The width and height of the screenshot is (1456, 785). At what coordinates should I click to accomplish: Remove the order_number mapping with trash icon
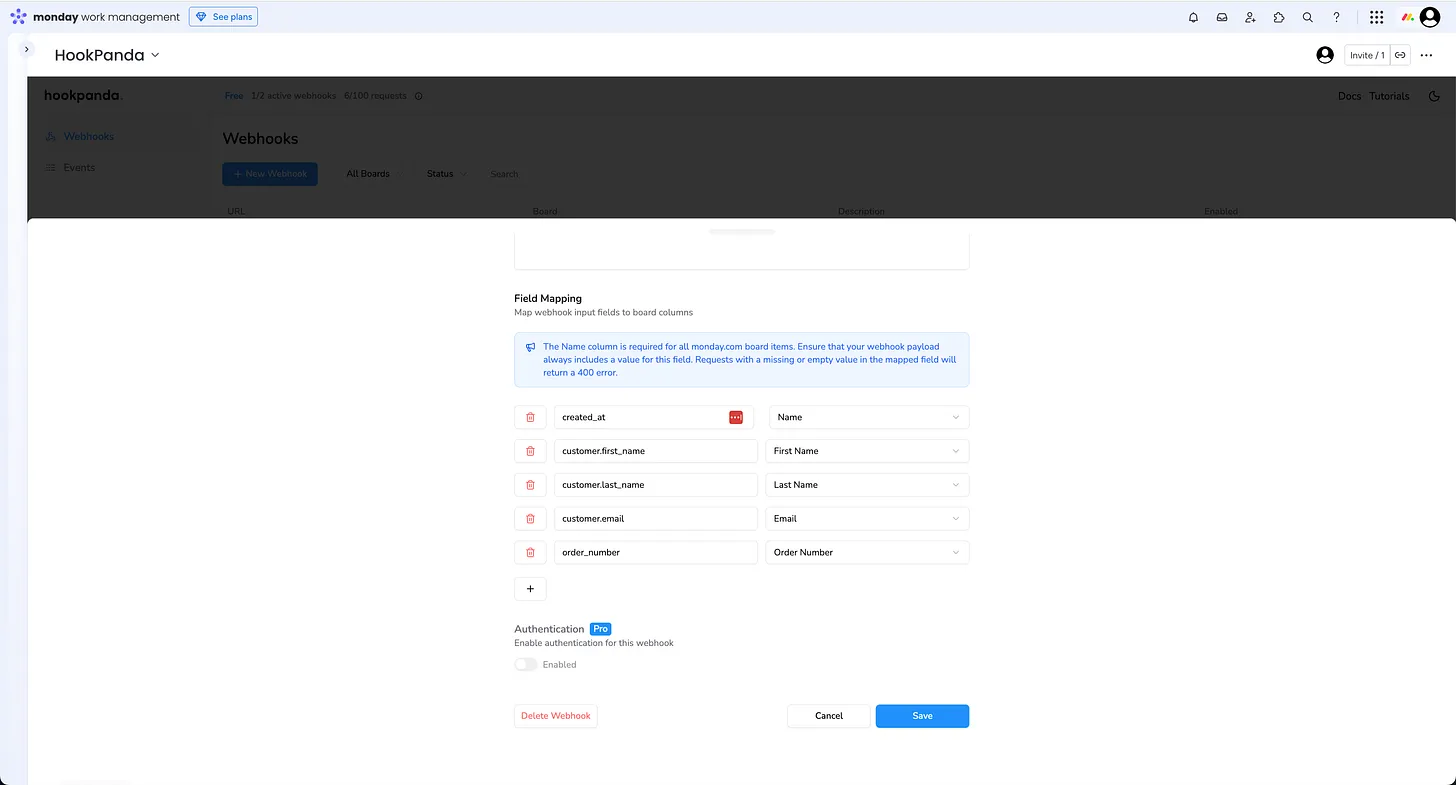(530, 552)
